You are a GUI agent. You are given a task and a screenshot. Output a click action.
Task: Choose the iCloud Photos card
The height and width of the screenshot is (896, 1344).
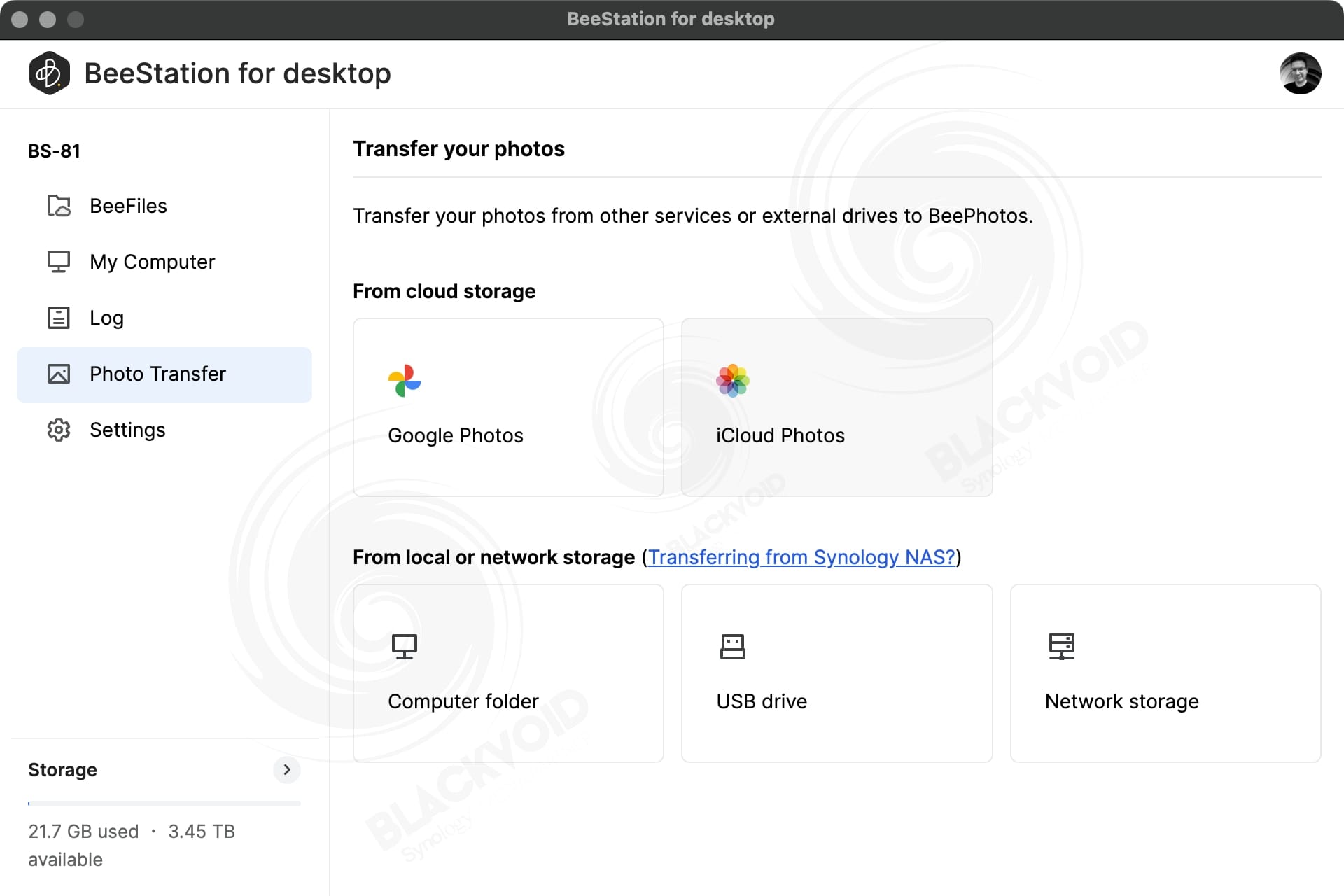(x=837, y=407)
